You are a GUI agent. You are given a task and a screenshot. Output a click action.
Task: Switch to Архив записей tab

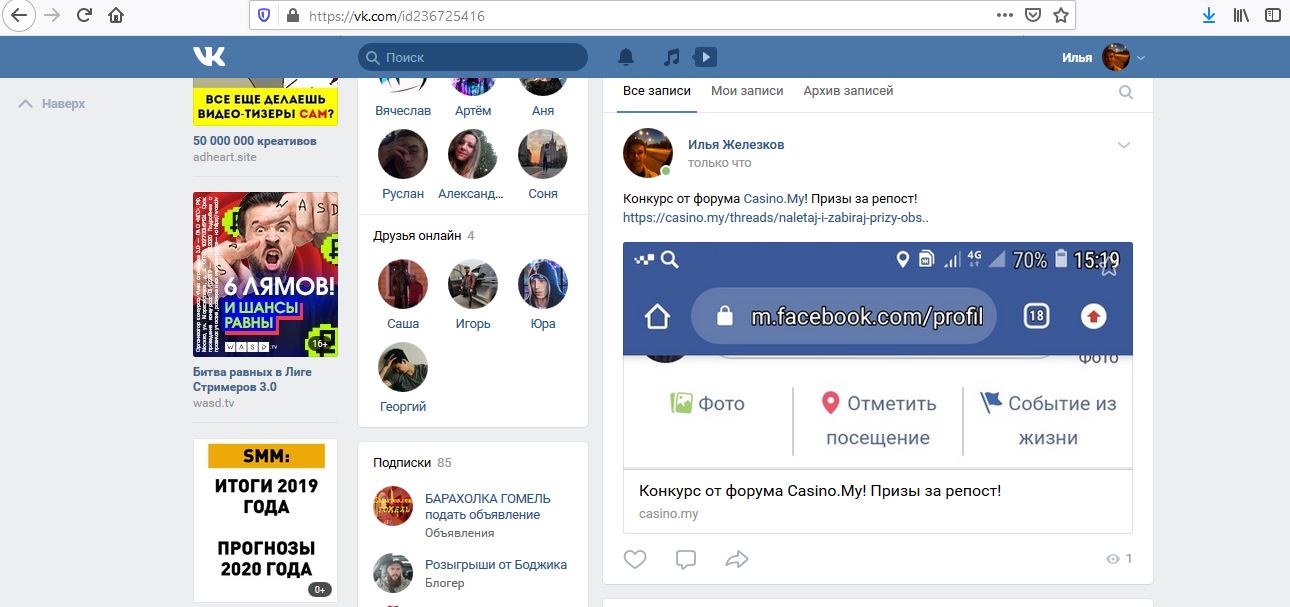click(848, 91)
